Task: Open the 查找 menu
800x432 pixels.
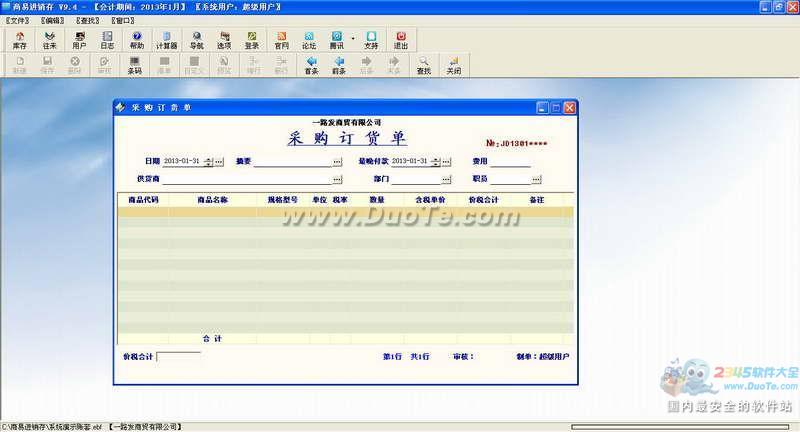Action: (x=88, y=20)
